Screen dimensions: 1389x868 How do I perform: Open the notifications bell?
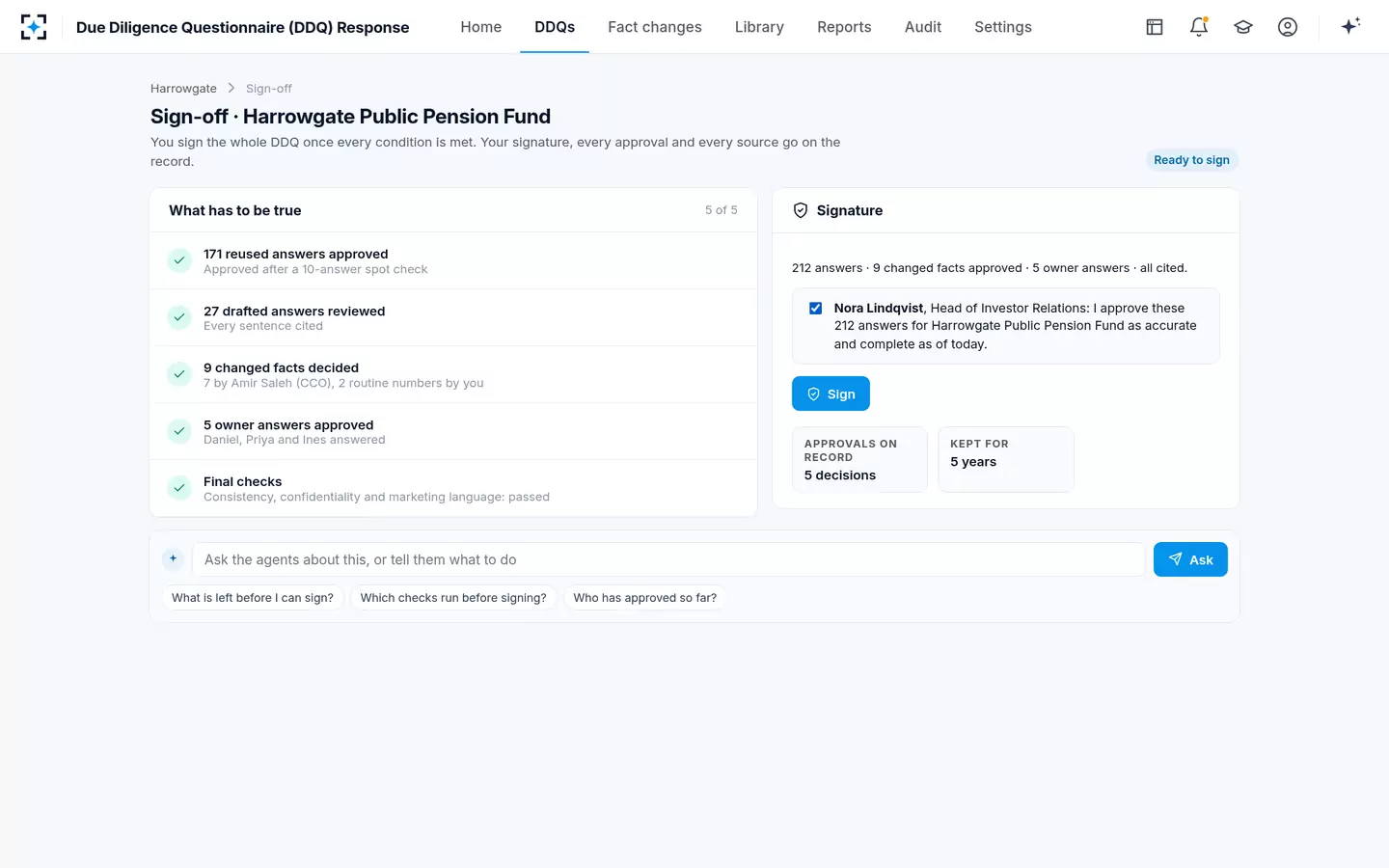pyautogui.click(x=1199, y=27)
